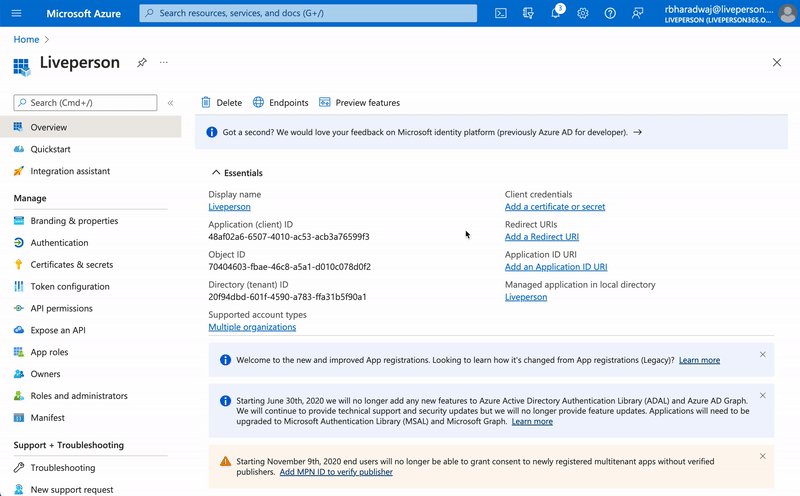800x496 pixels.
Task: Click the user account avatar
Action: coord(788,13)
